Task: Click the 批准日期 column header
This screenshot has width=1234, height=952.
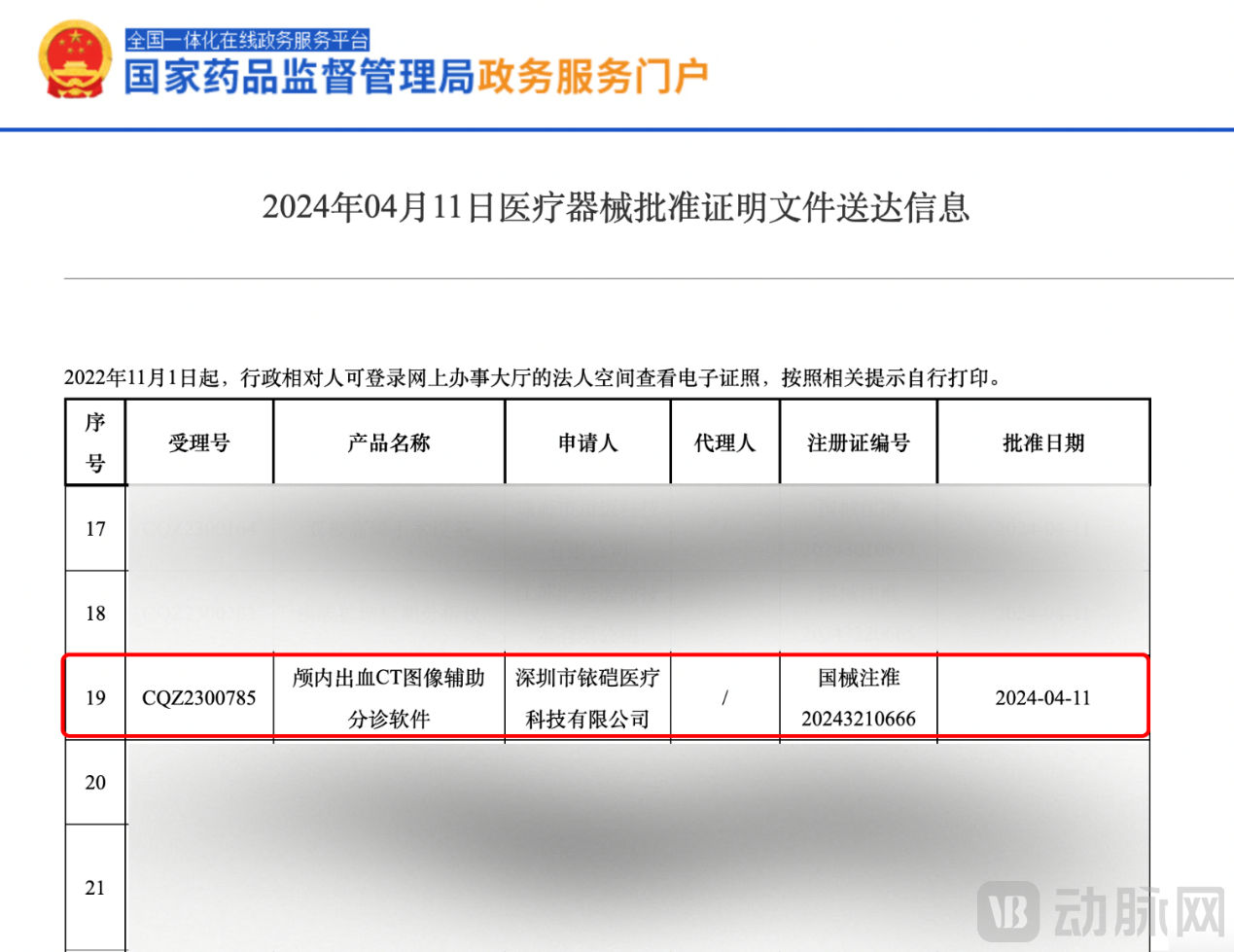Action: 1043,441
